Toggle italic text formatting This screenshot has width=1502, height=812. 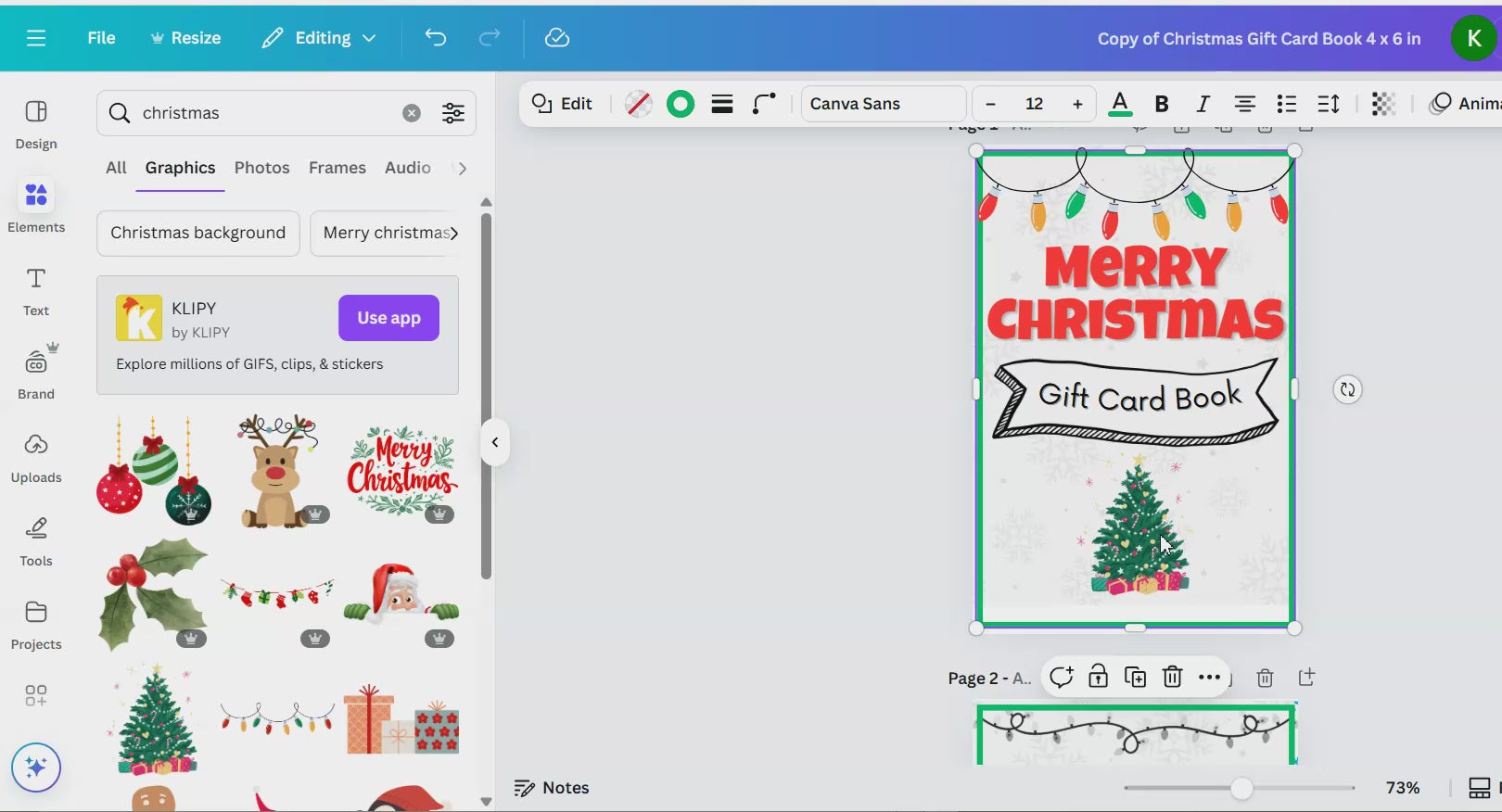(1203, 104)
